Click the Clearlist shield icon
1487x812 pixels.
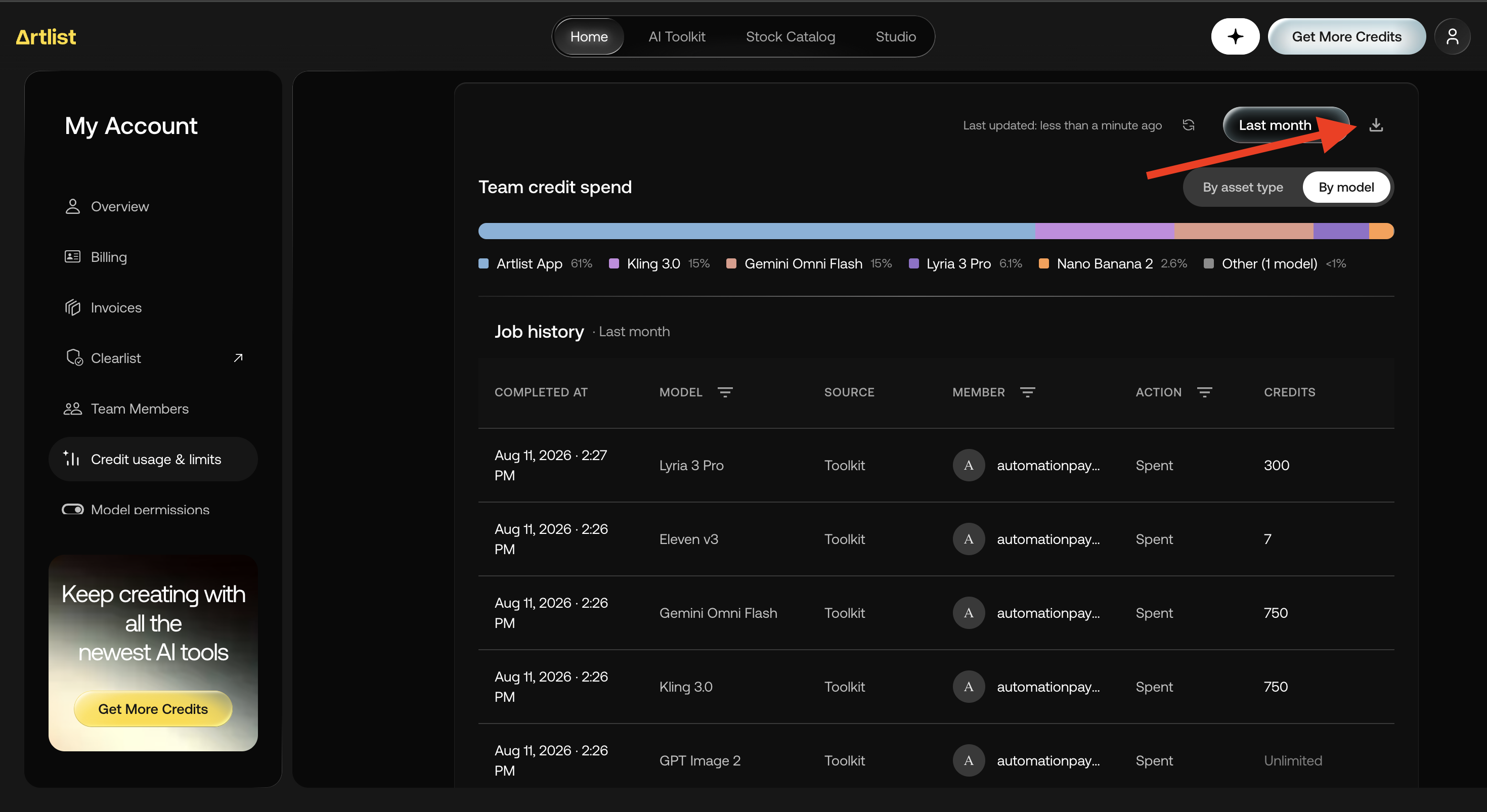pyautogui.click(x=74, y=358)
